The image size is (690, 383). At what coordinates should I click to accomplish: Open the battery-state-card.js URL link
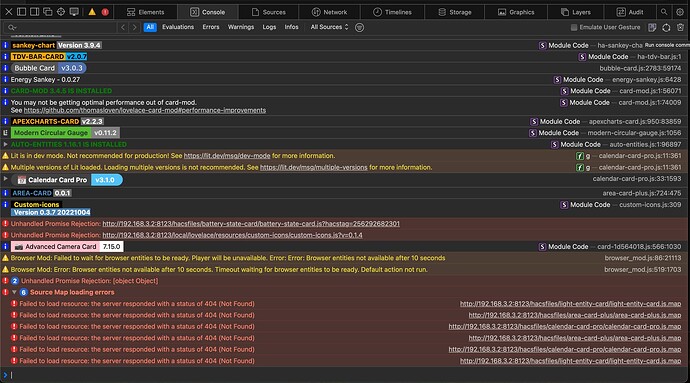click(x=251, y=224)
